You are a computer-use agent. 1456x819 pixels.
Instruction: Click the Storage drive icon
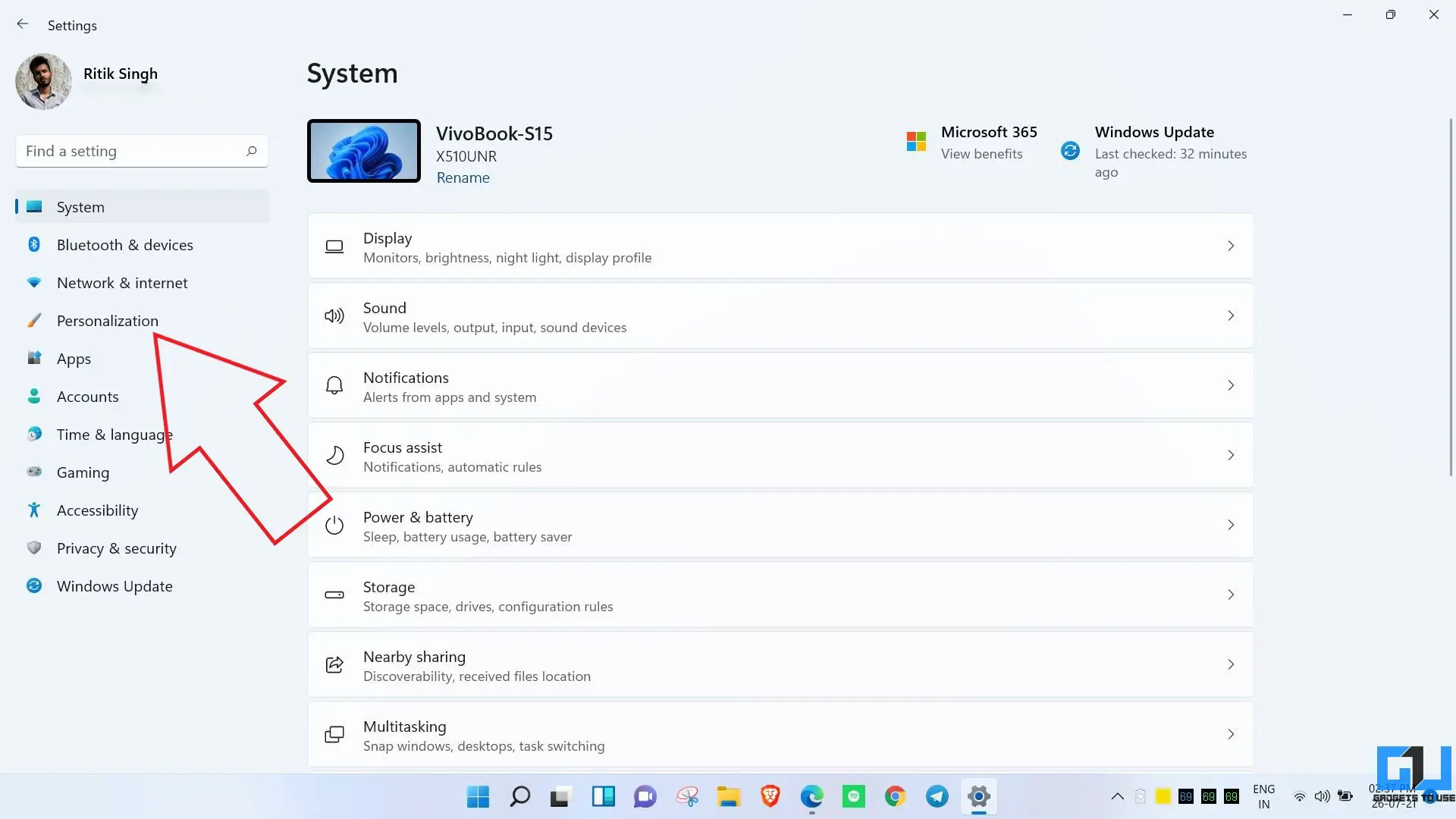point(334,595)
